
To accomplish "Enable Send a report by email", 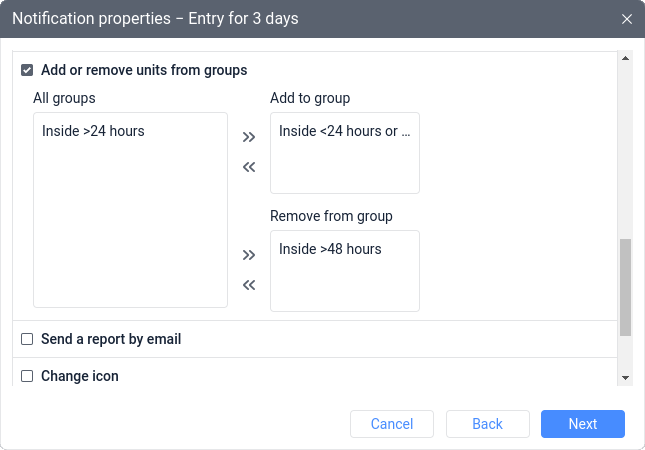I will [27, 340].
